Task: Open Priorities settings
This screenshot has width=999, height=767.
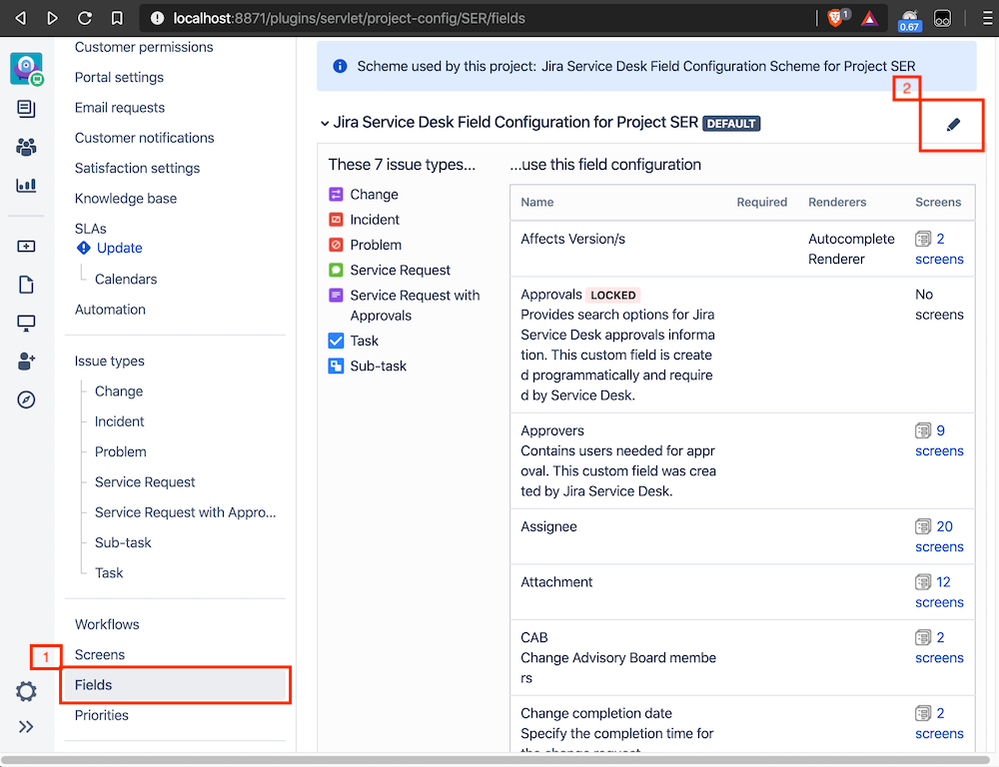Action: coord(101,715)
